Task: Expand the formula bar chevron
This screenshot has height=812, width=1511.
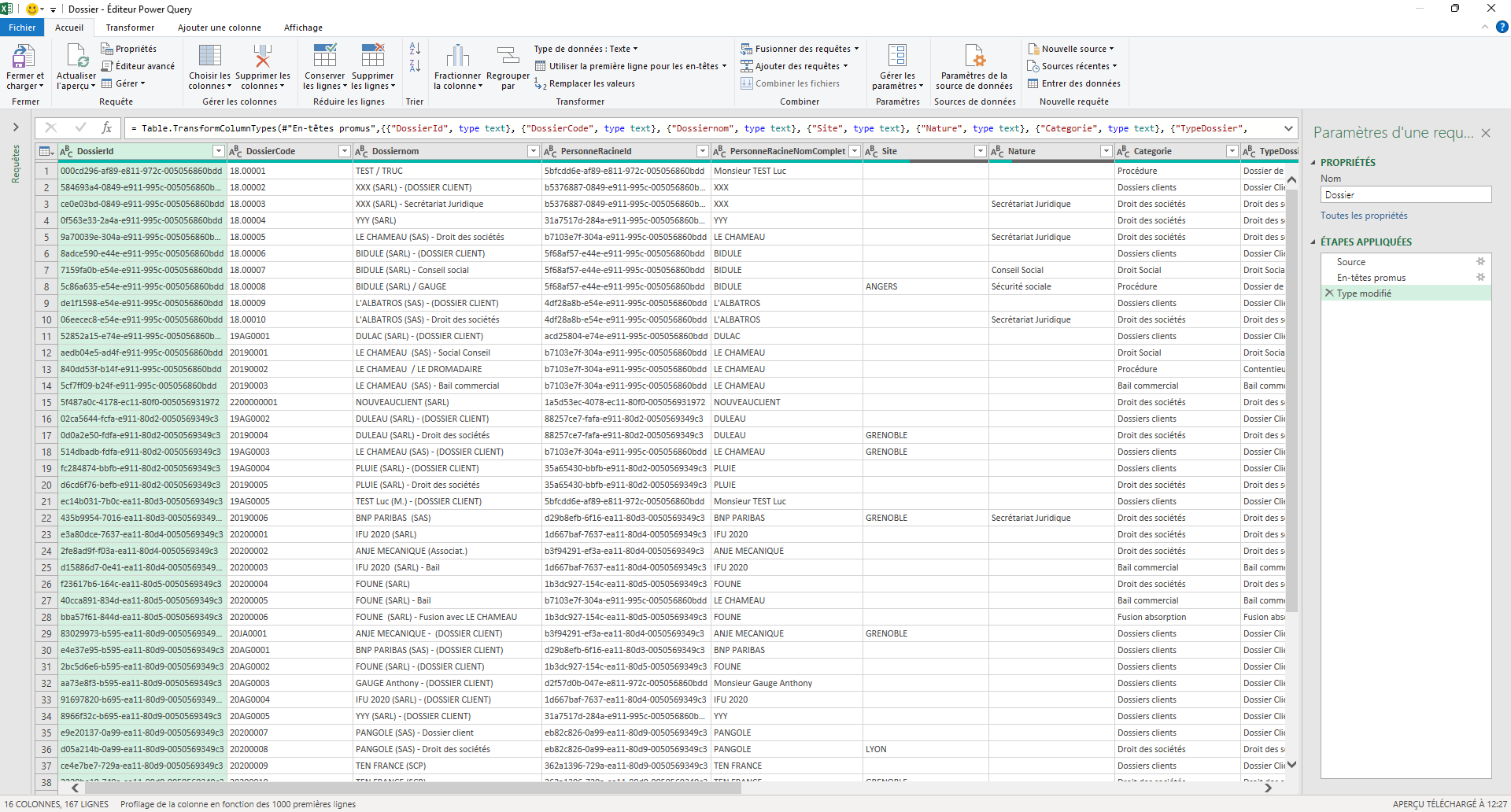Action: pos(1288,127)
